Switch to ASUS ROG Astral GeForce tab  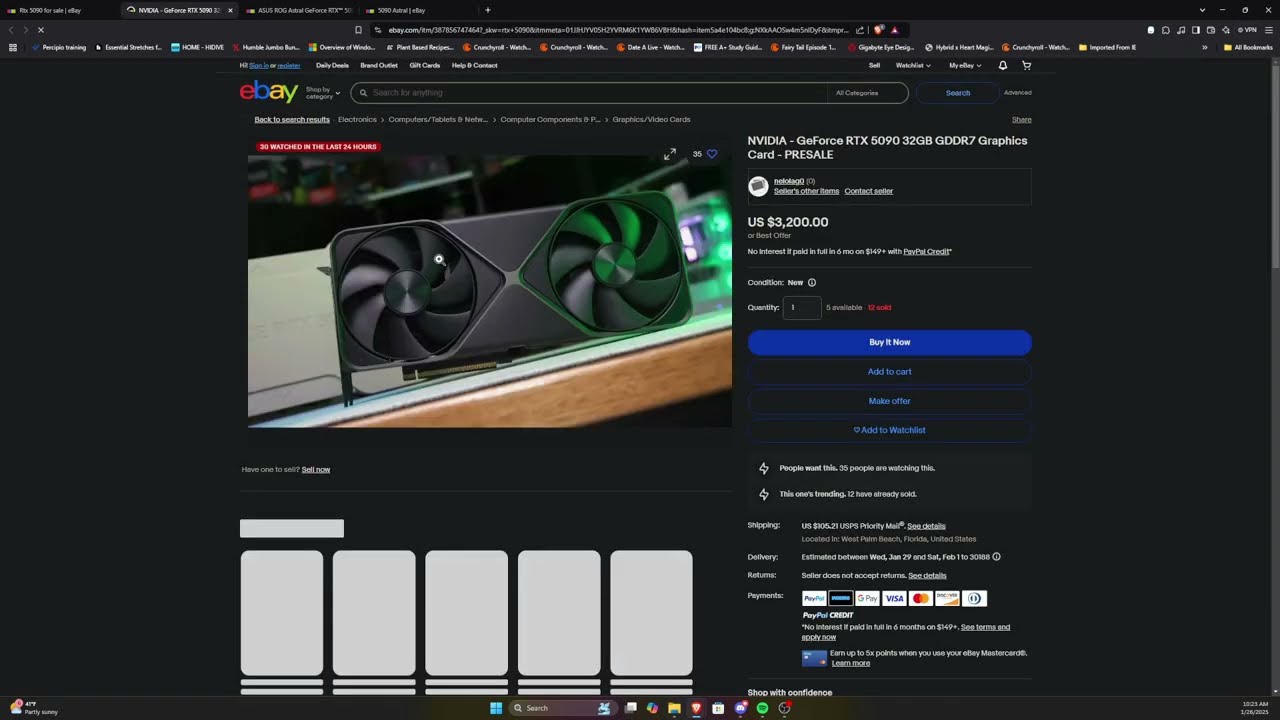pyautogui.click(x=298, y=10)
